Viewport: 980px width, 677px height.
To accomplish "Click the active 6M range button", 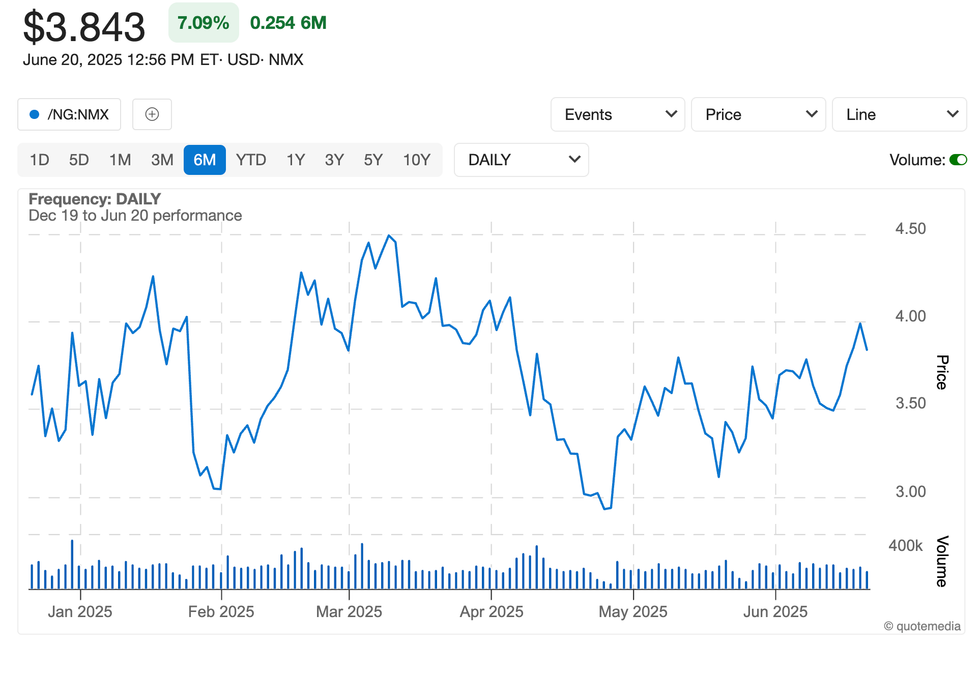I will [x=205, y=160].
